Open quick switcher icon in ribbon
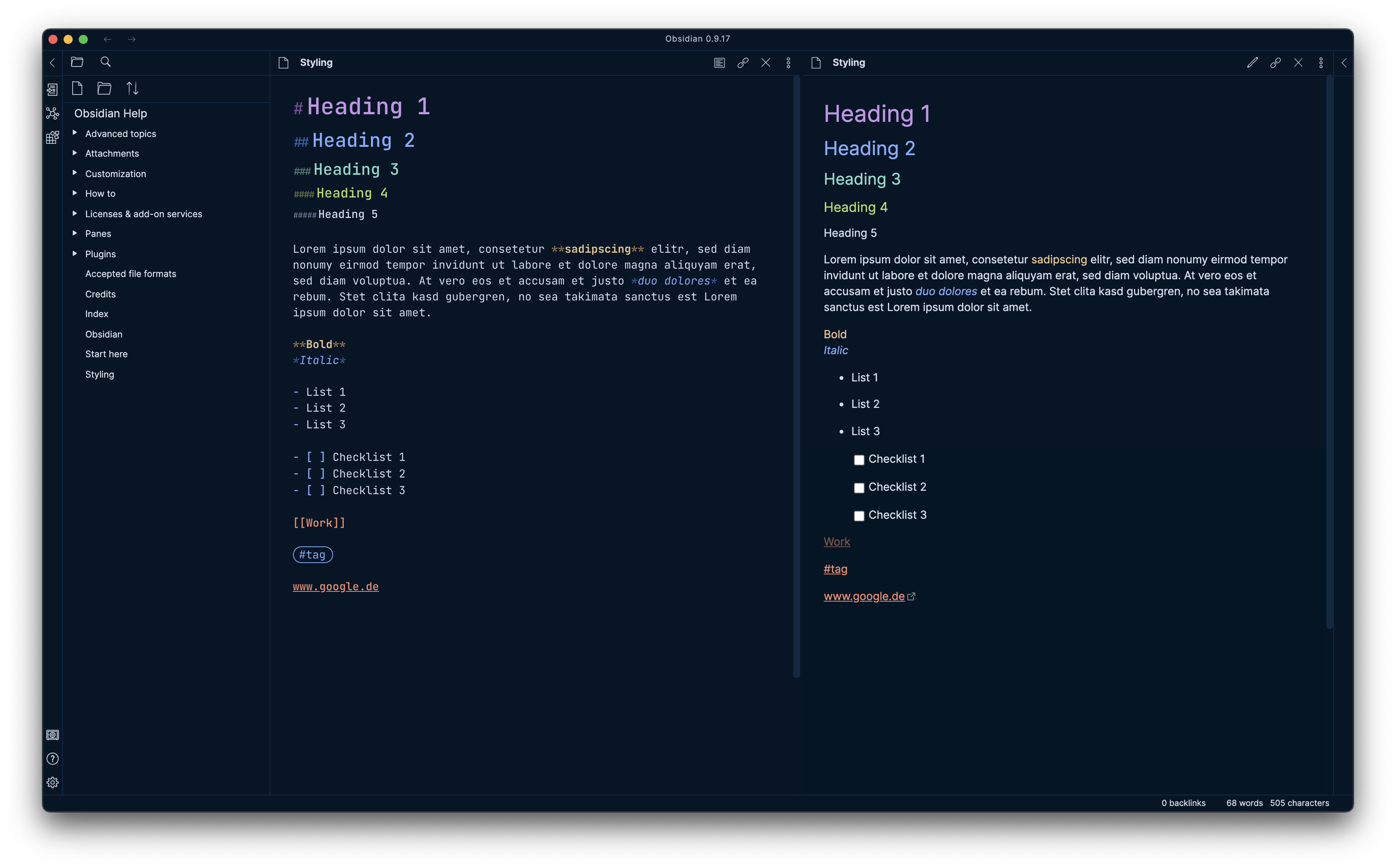This screenshot has width=1396, height=868. click(x=52, y=89)
